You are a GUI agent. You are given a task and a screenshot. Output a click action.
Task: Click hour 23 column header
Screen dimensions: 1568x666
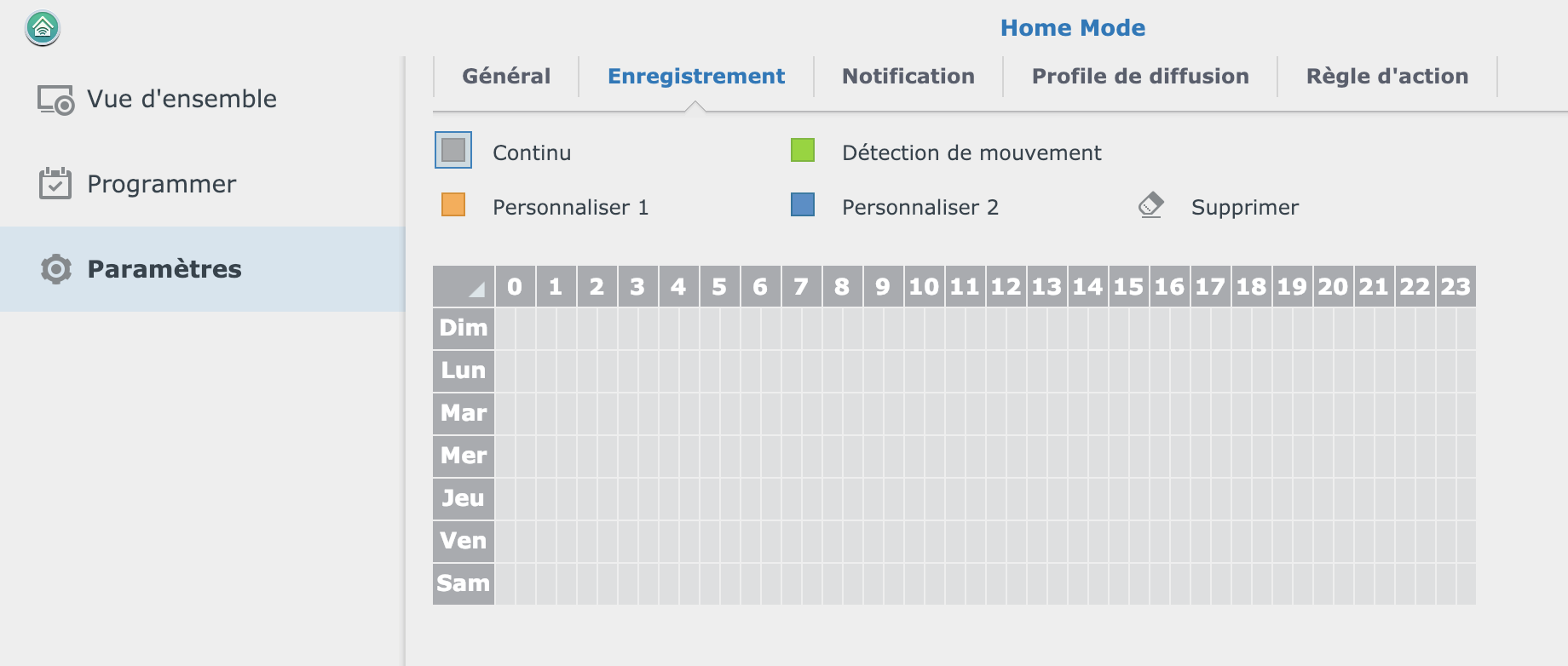pyautogui.click(x=1456, y=287)
